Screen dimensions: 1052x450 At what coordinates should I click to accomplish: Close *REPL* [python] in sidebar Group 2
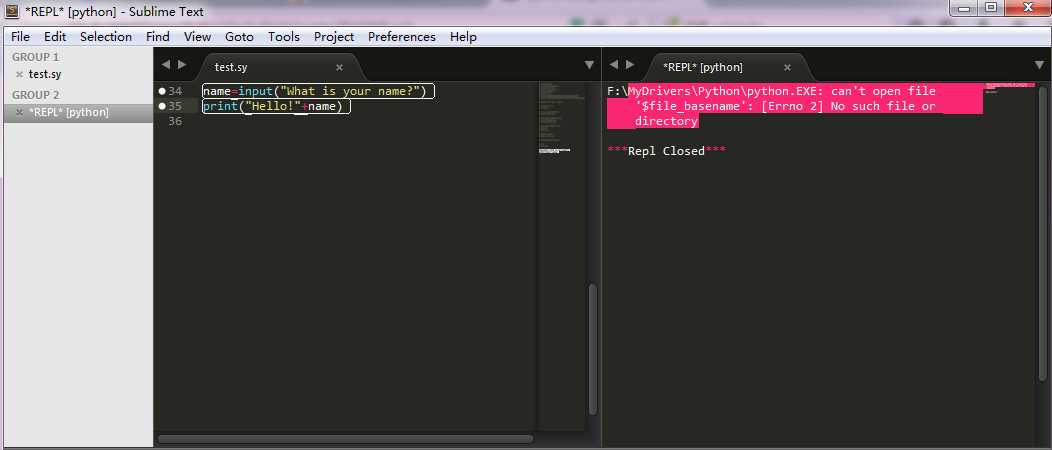click(x=19, y=113)
